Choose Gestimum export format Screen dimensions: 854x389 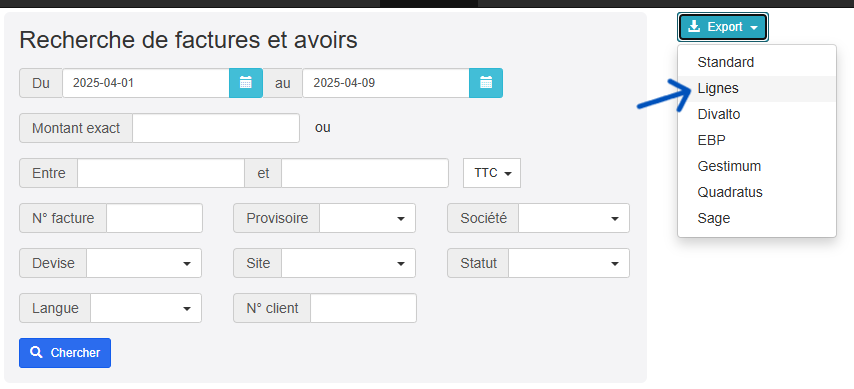click(x=757, y=166)
